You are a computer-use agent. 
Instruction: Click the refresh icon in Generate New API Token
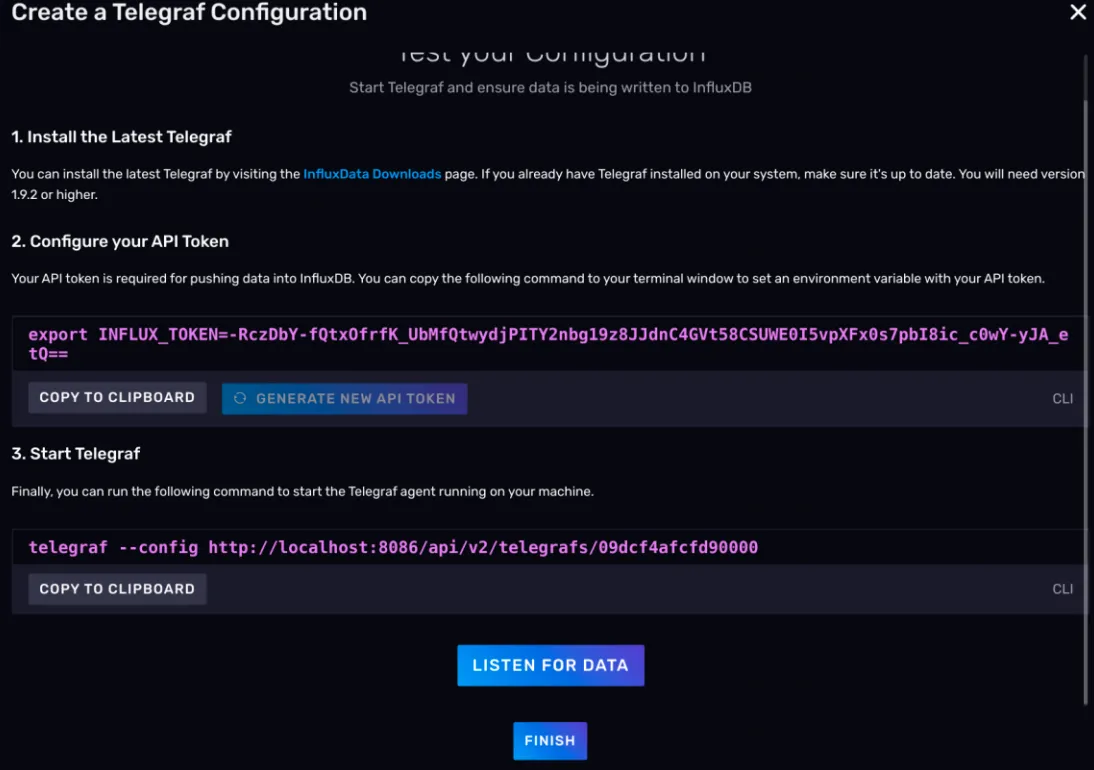[x=240, y=398]
